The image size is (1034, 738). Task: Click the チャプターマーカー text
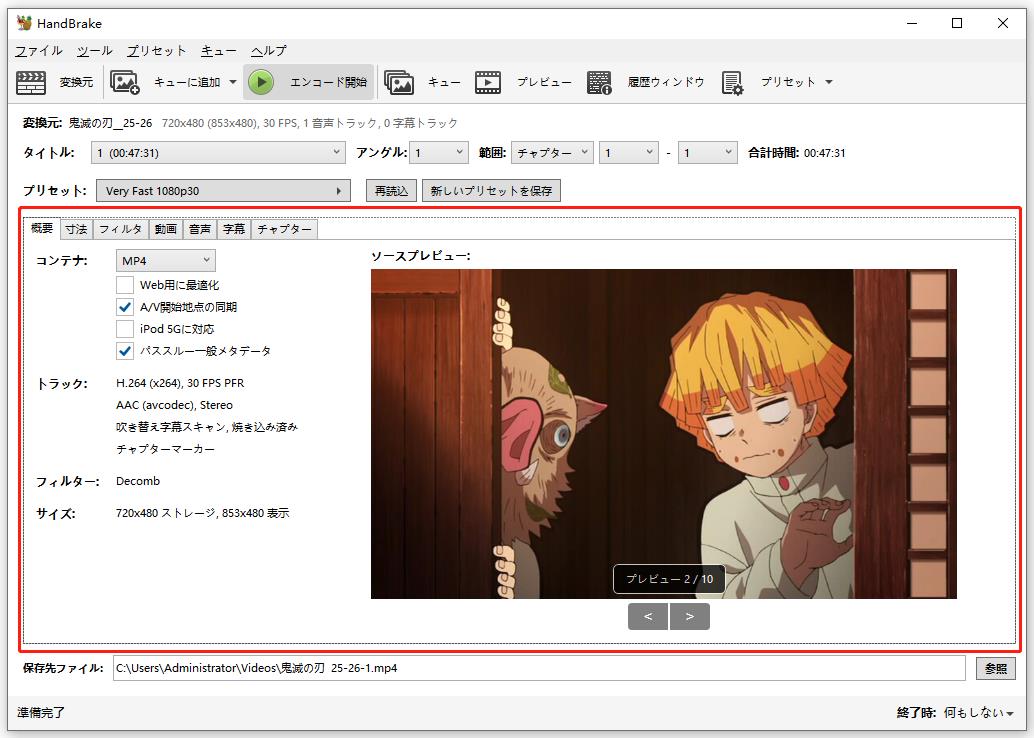click(x=166, y=449)
